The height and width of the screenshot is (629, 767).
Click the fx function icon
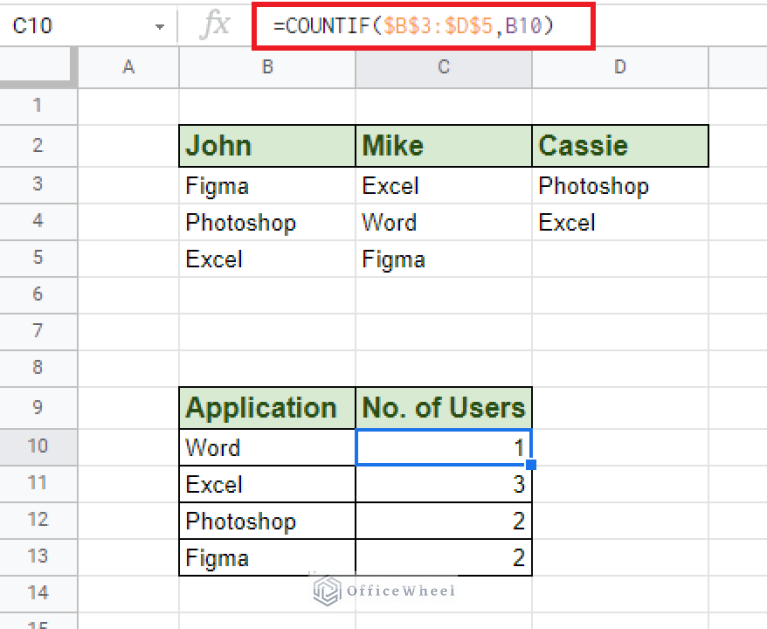click(x=214, y=26)
